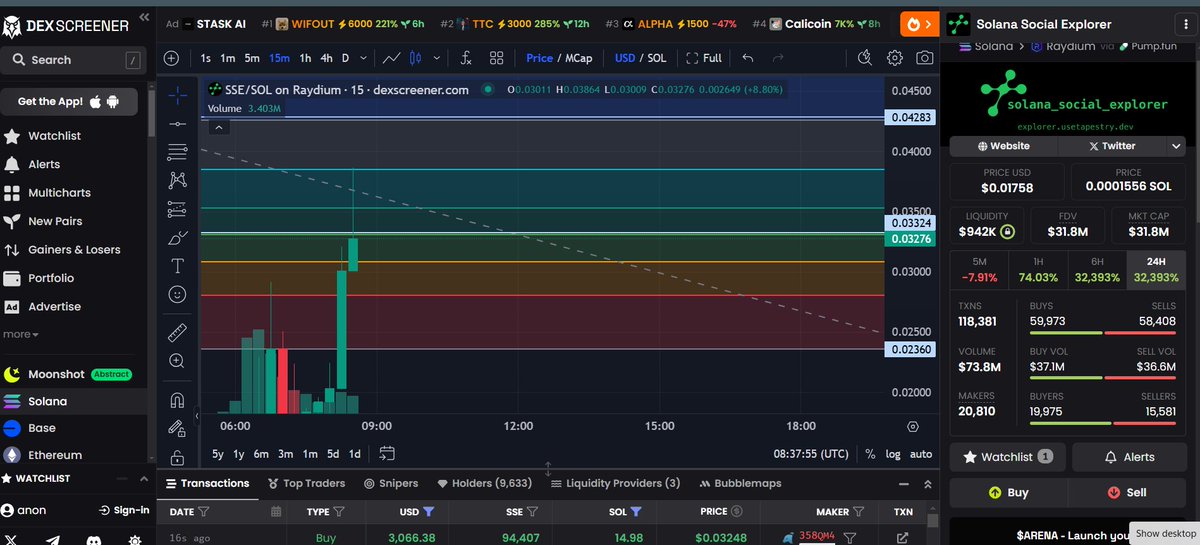The image size is (1200, 545).
Task: Click the red Sell button
Action: [1127, 492]
